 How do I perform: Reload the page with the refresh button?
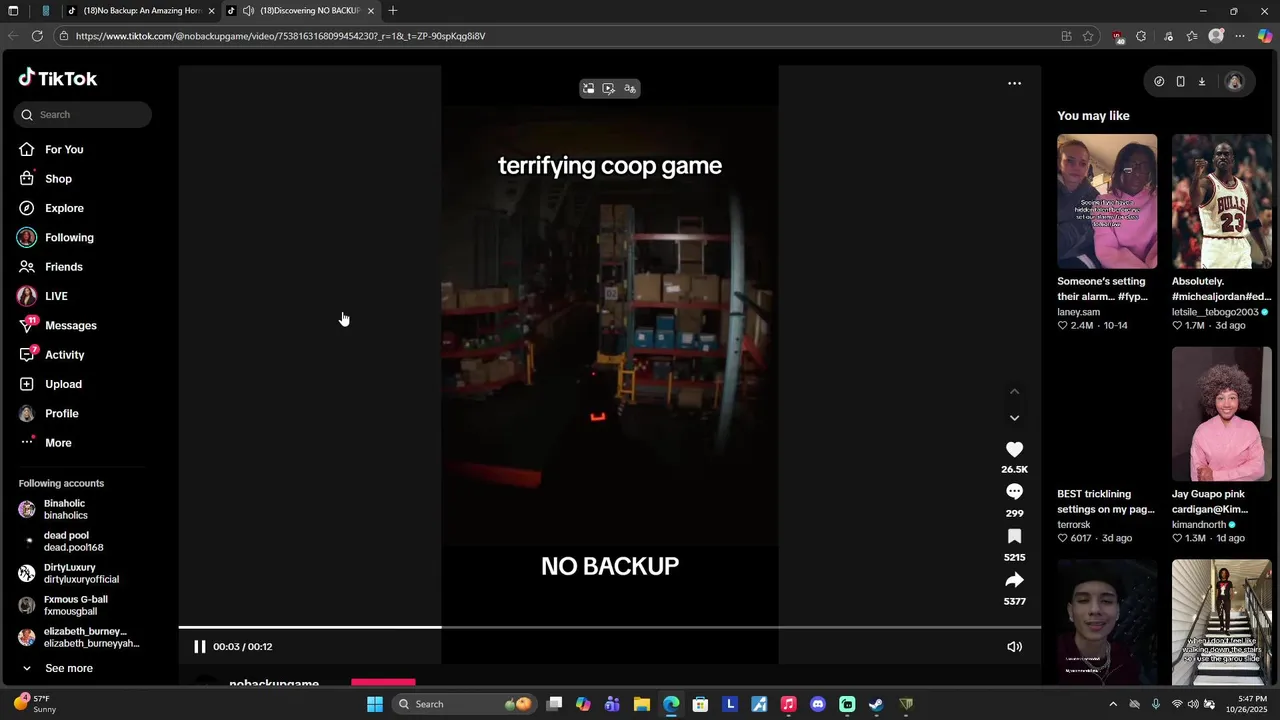pyautogui.click(x=37, y=36)
